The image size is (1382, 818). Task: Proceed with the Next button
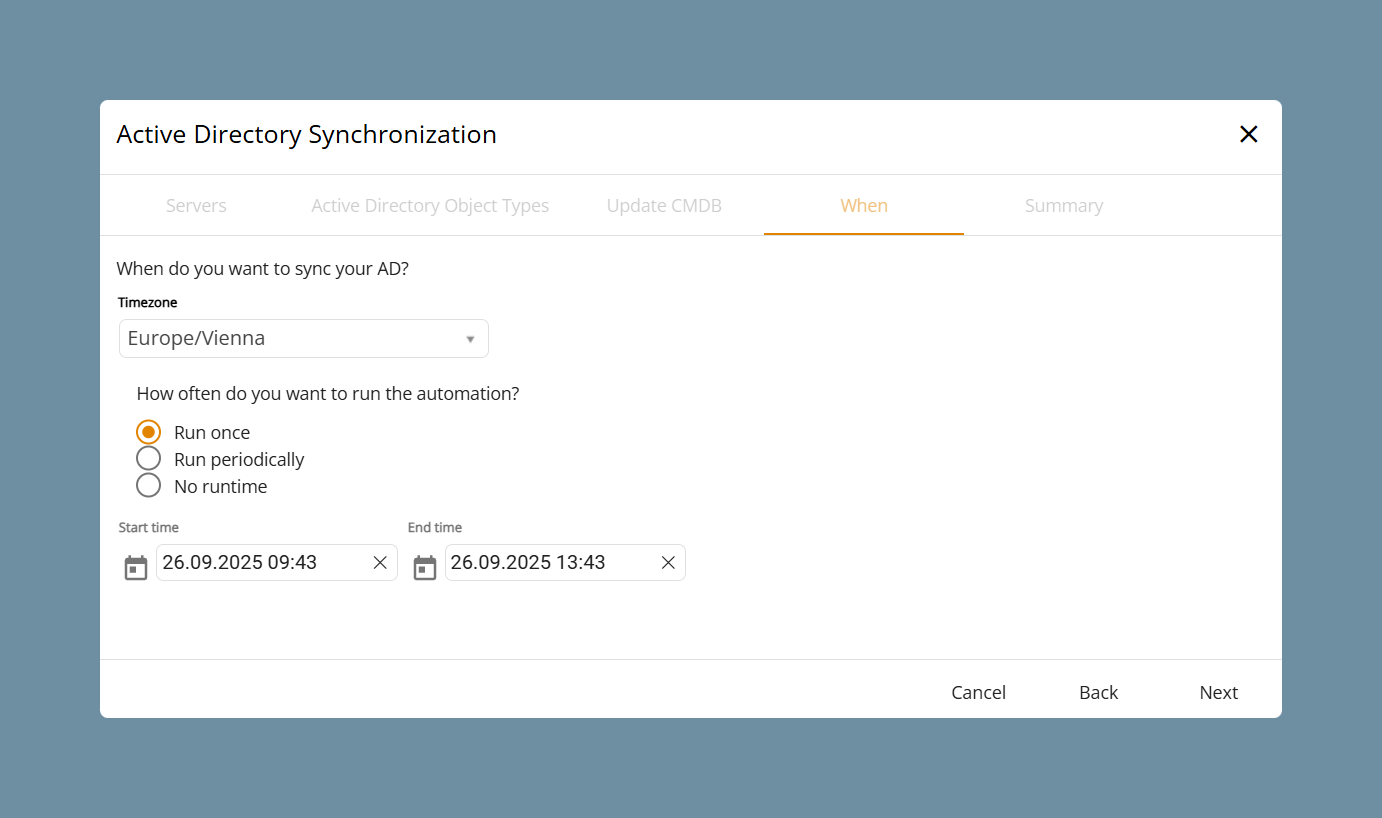click(x=1219, y=692)
